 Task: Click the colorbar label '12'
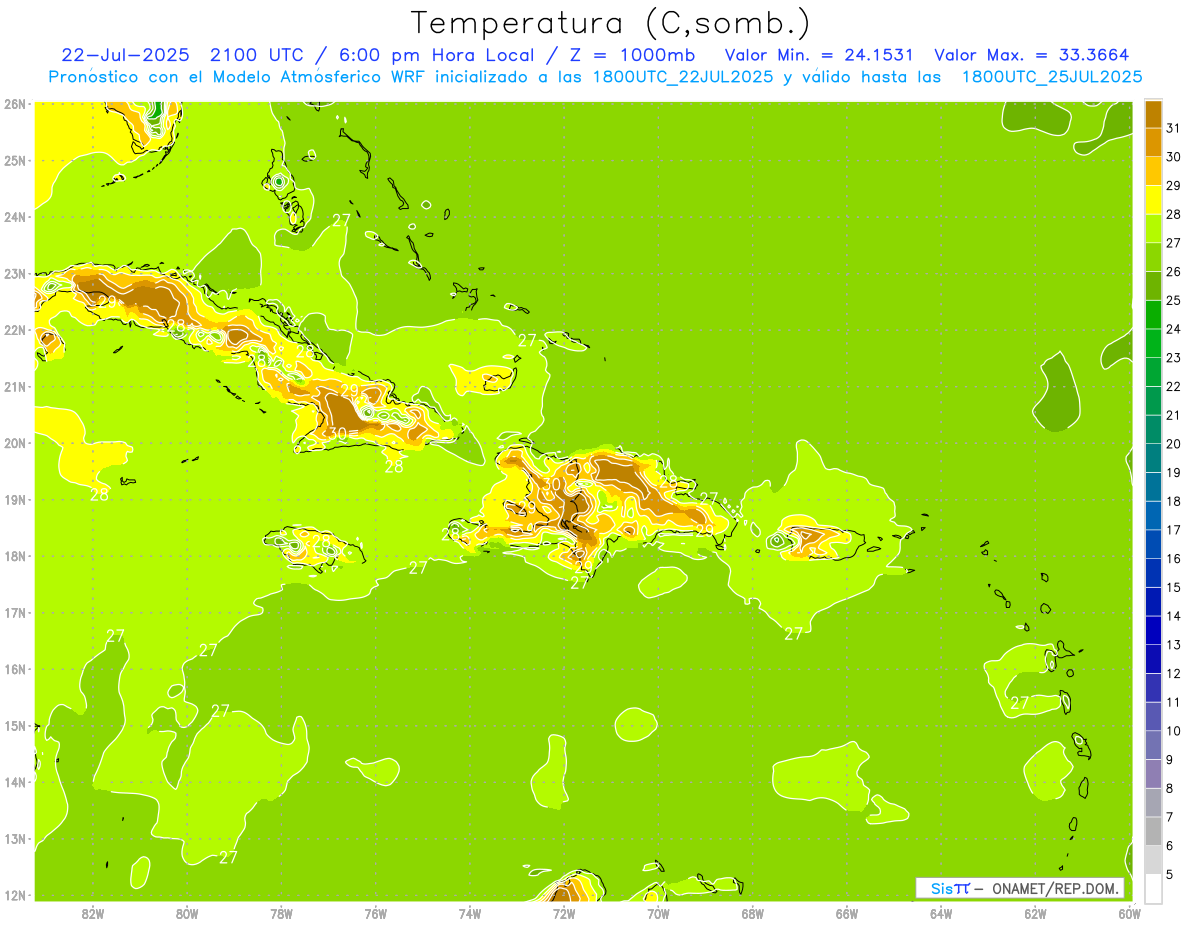click(1173, 673)
